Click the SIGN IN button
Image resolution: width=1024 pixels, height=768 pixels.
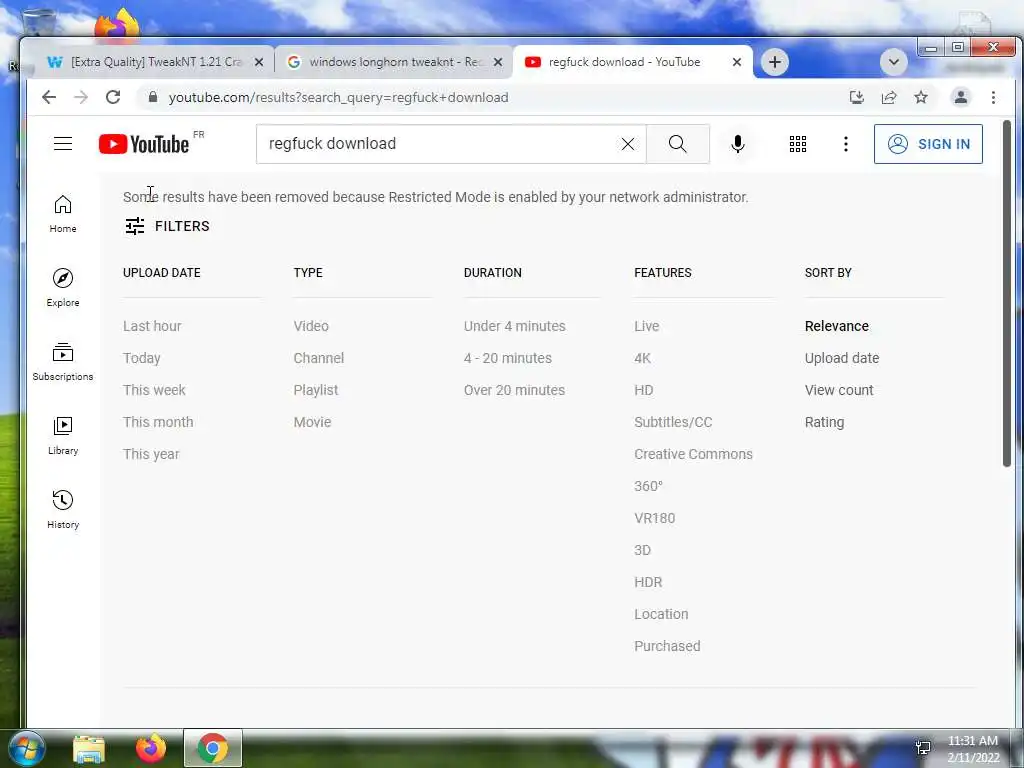tap(928, 144)
